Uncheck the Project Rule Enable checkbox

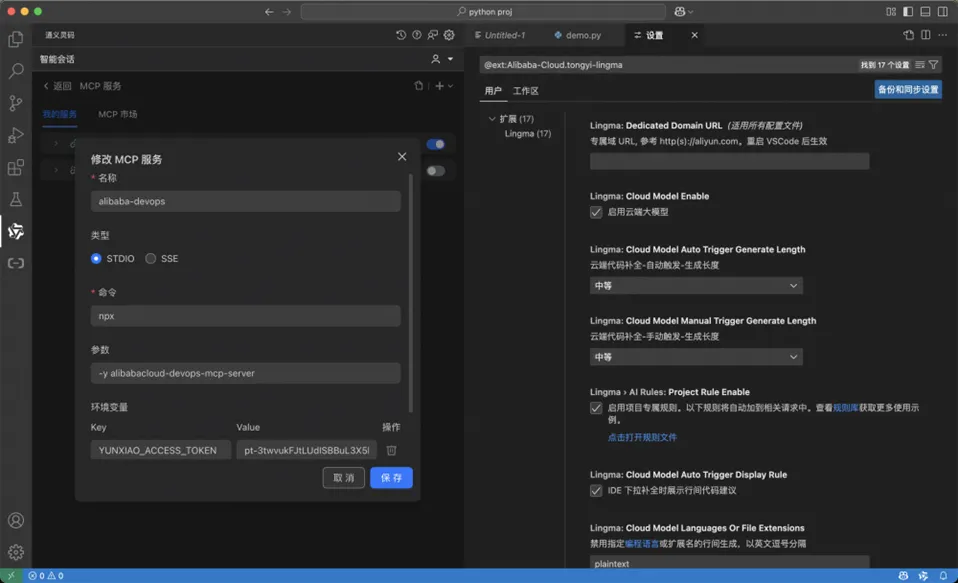(596, 408)
